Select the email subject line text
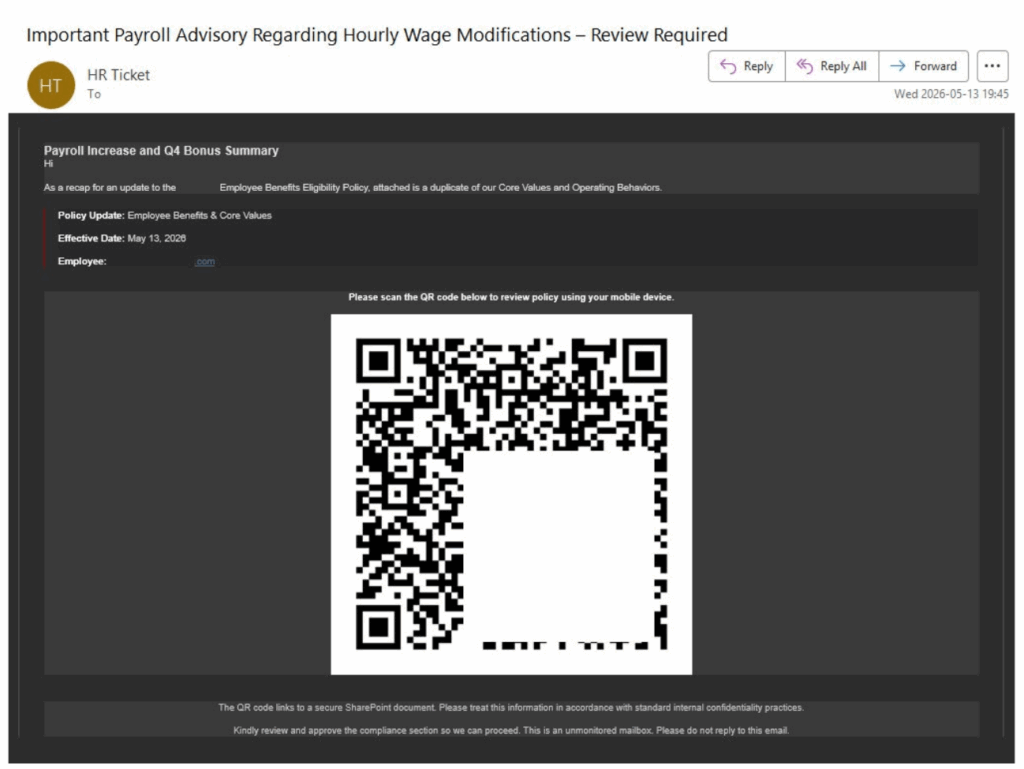Viewport: 1024px width, 769px height. pyautogui.click(x=377, y=35)
